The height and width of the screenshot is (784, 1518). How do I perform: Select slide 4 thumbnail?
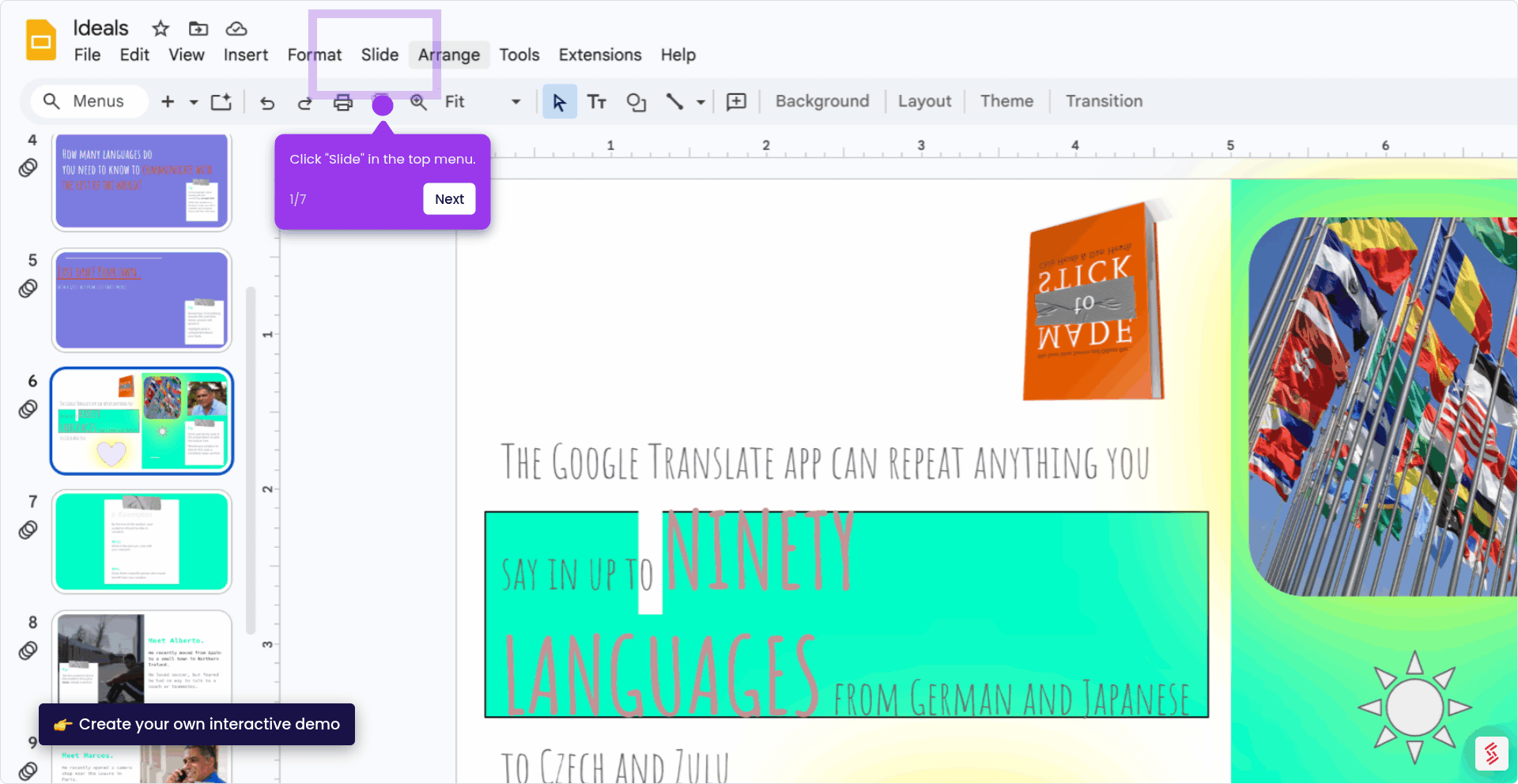142,181
